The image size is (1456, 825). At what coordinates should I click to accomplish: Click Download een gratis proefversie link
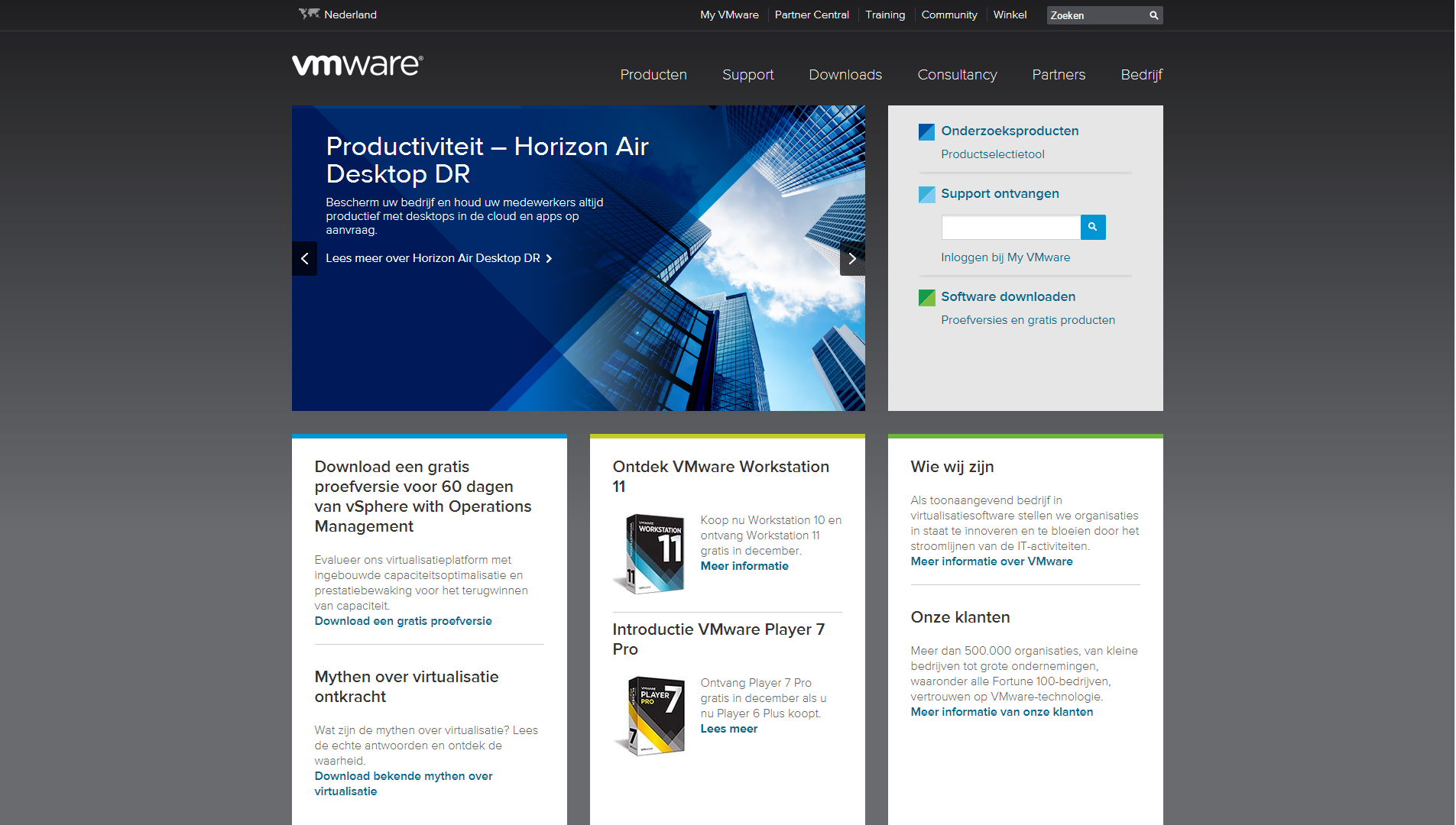coord(403,621)
